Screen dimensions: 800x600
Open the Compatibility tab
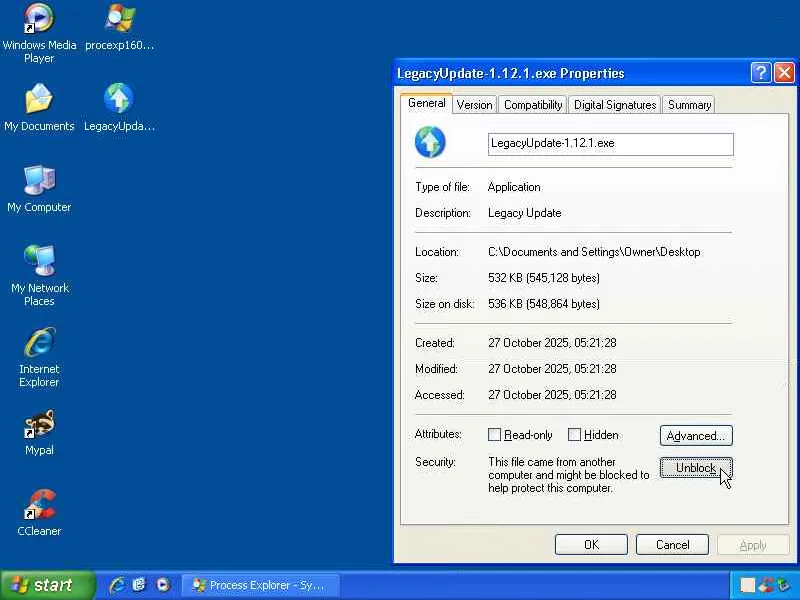click(x=533, y=105)
